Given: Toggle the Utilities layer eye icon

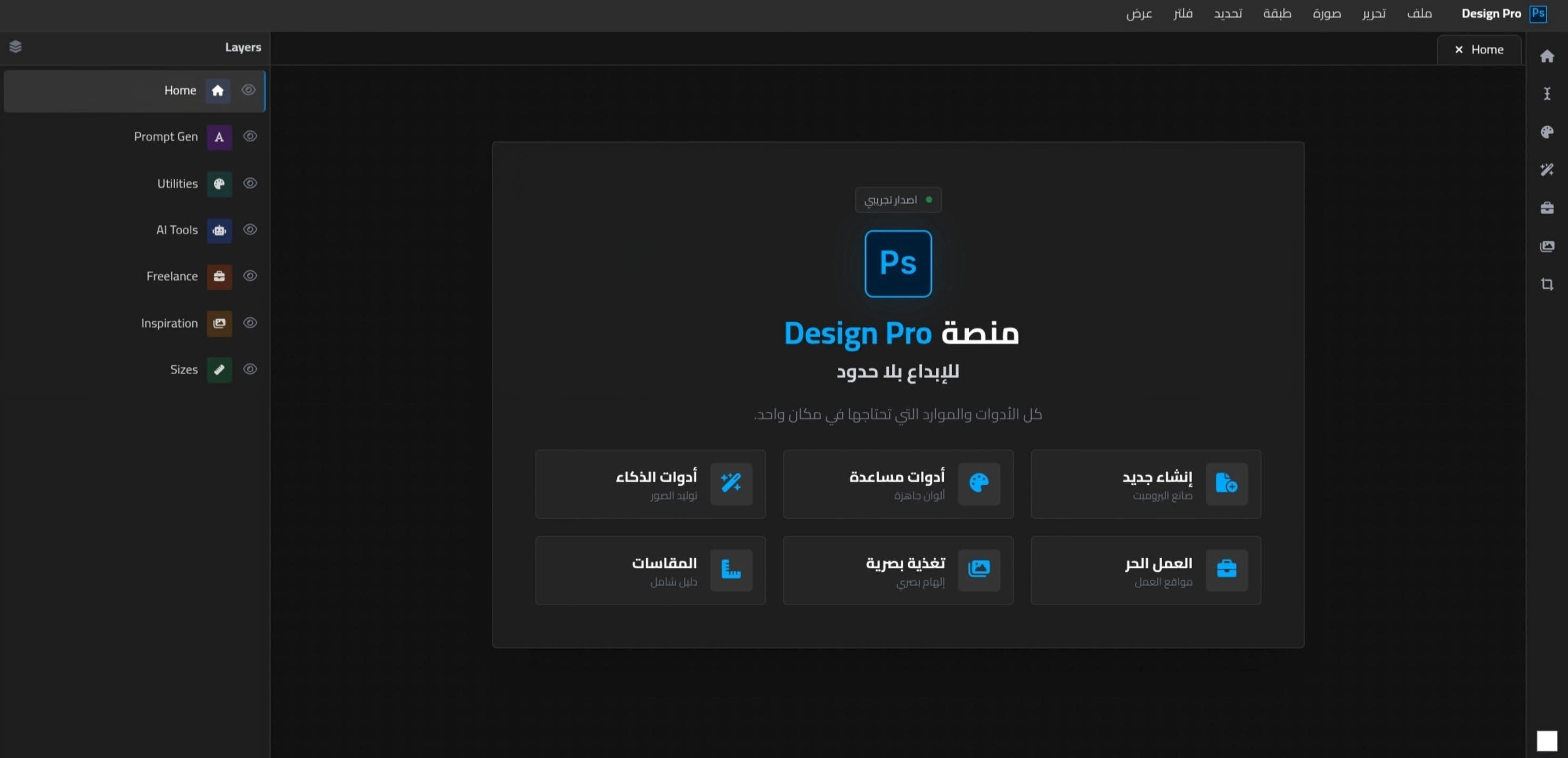Looking at the screenshot, I should tap(250, 183).
